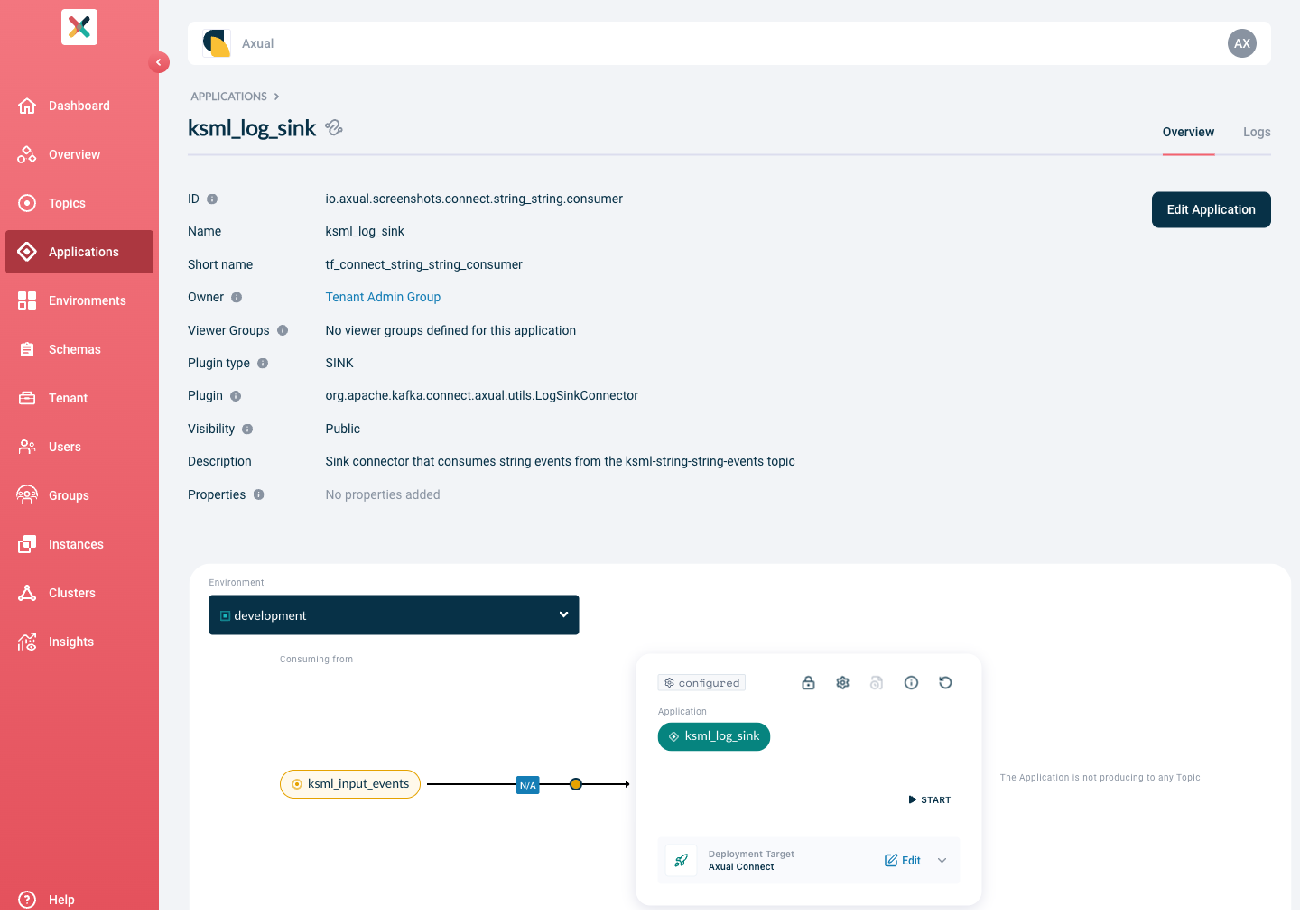
Task: Click the info icon next to ID
Action: [x=212, y=199]
